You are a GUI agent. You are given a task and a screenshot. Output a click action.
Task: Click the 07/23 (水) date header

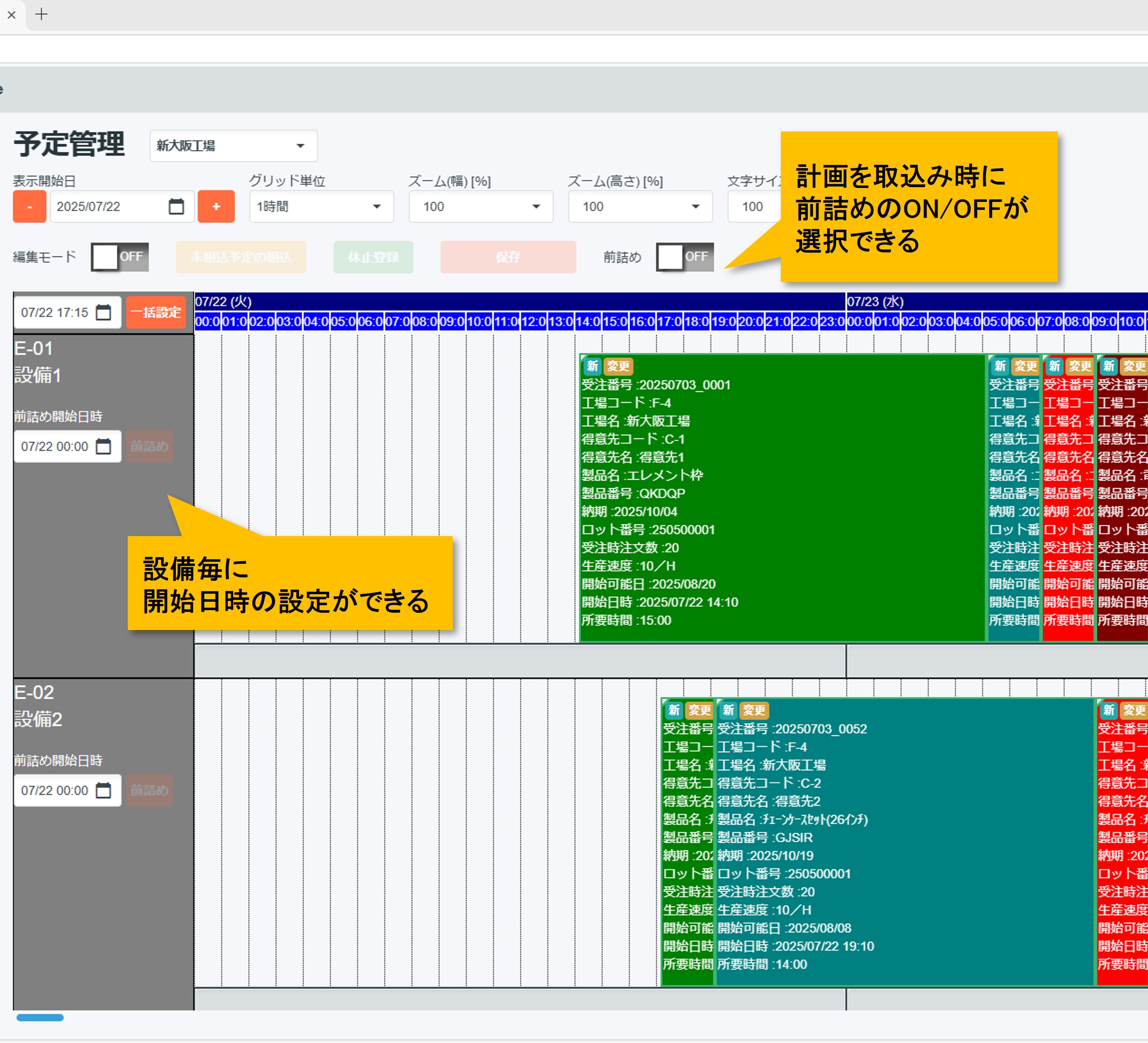[x=875, y=301]
